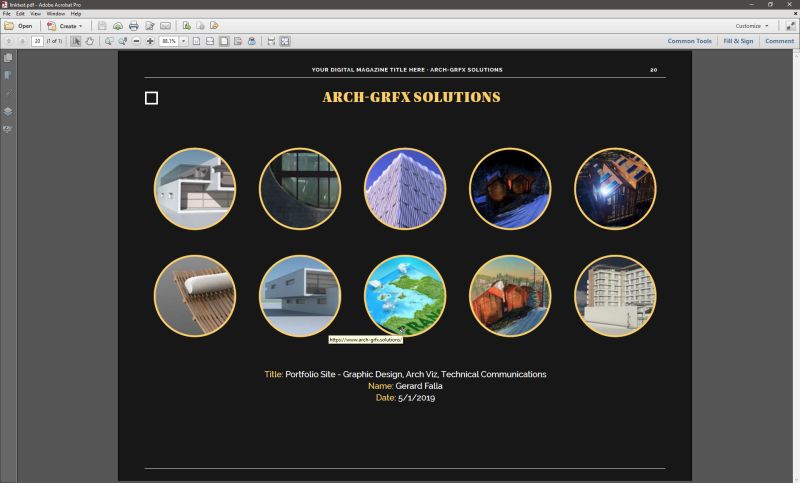Fit one full page in window
The width and height of the screenshot is (800, 483).
(224, 41)
